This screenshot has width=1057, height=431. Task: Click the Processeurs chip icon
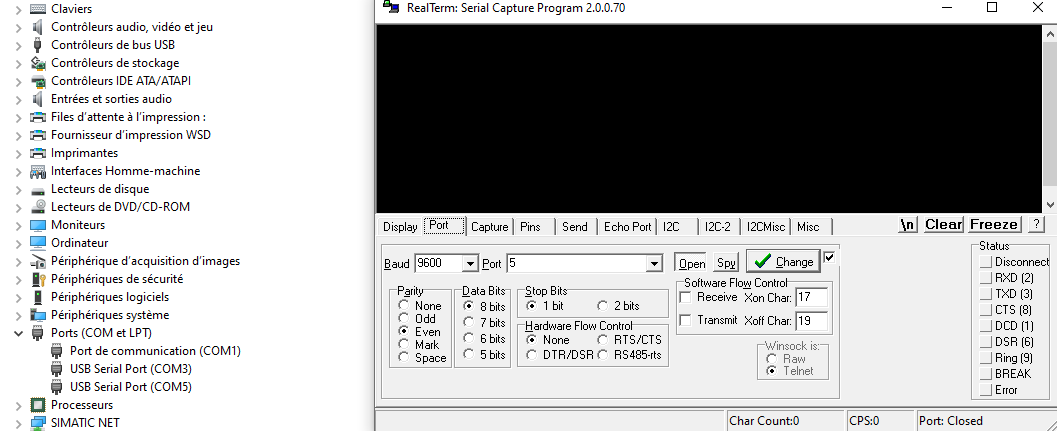[x=38, y=405]
